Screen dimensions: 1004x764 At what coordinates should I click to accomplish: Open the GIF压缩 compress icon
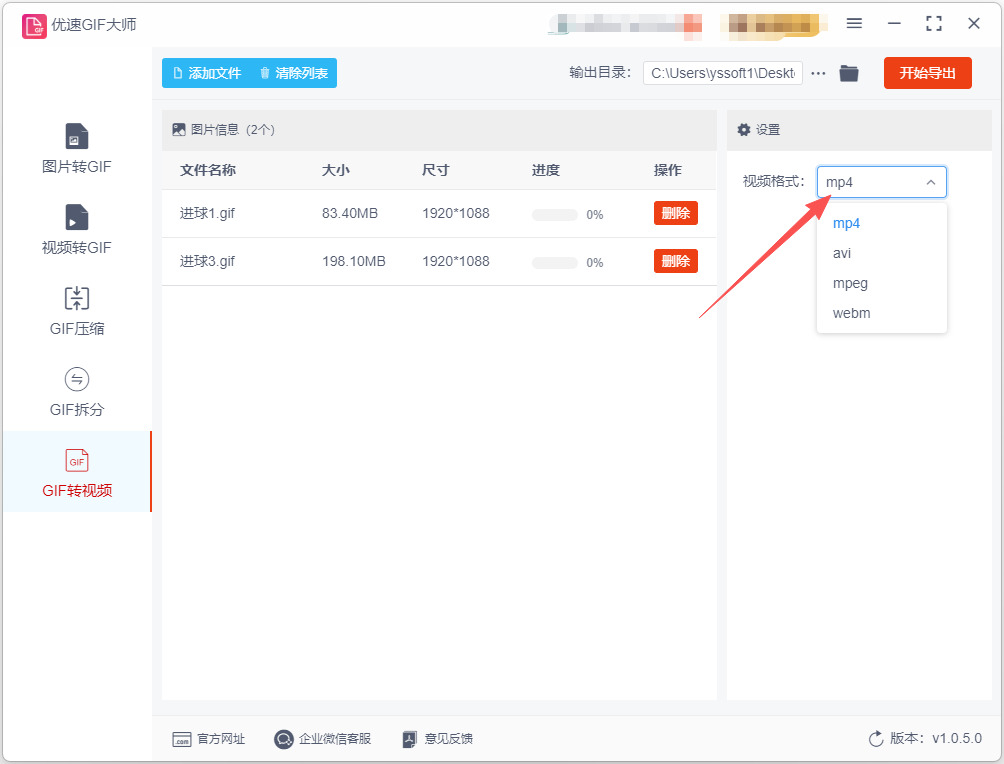[77, 298]
